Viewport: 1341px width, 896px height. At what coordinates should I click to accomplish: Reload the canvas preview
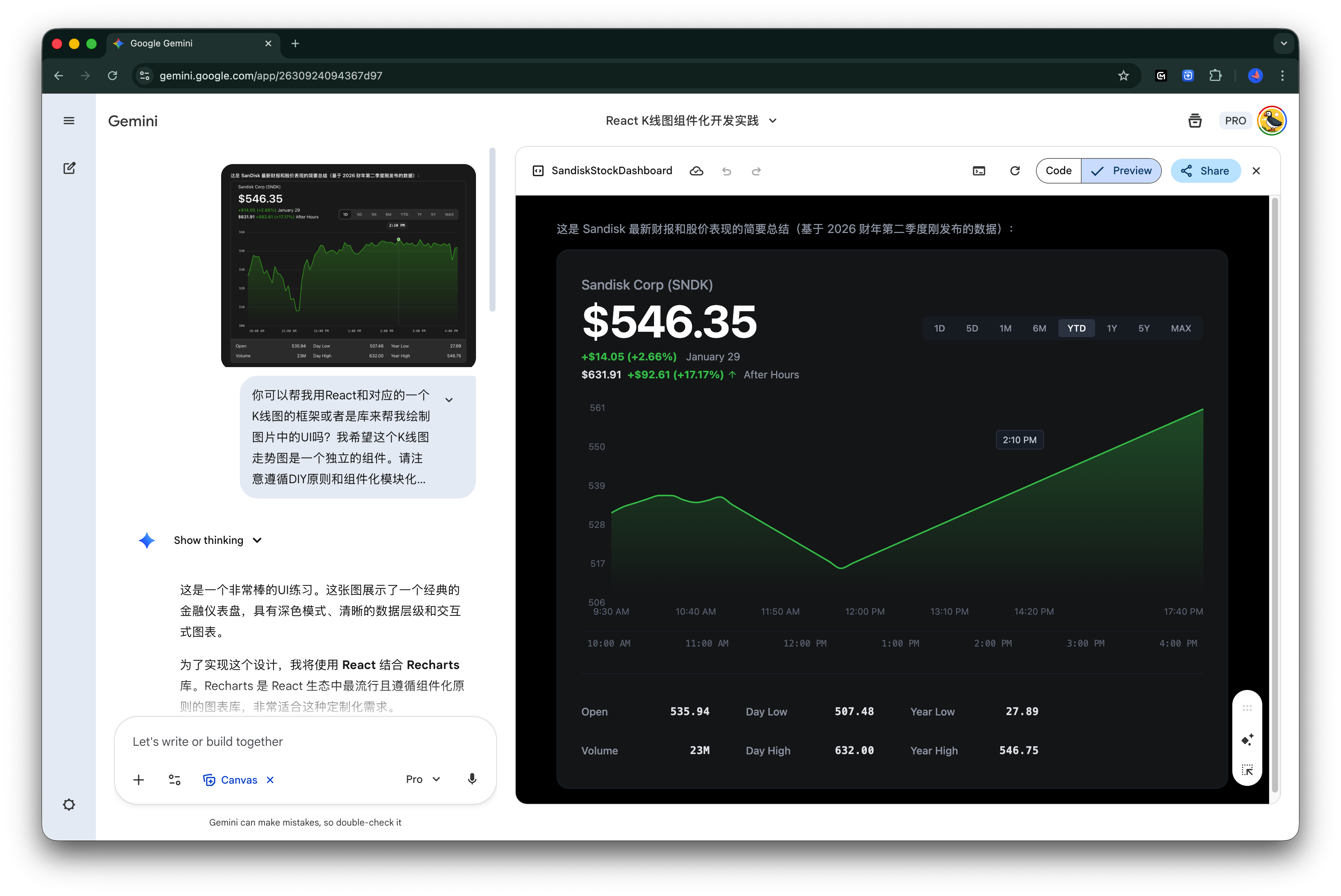[x=1015, y=171]
